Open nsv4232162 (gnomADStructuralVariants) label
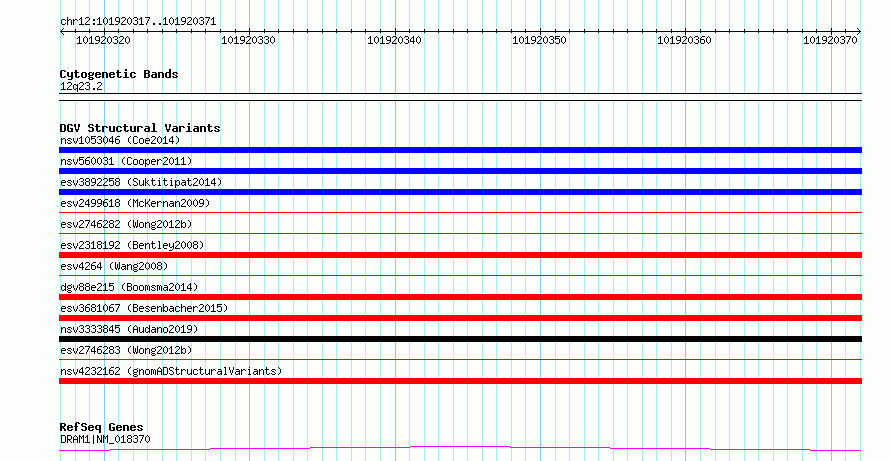The image size is (890, 461). tap(171, 371)
